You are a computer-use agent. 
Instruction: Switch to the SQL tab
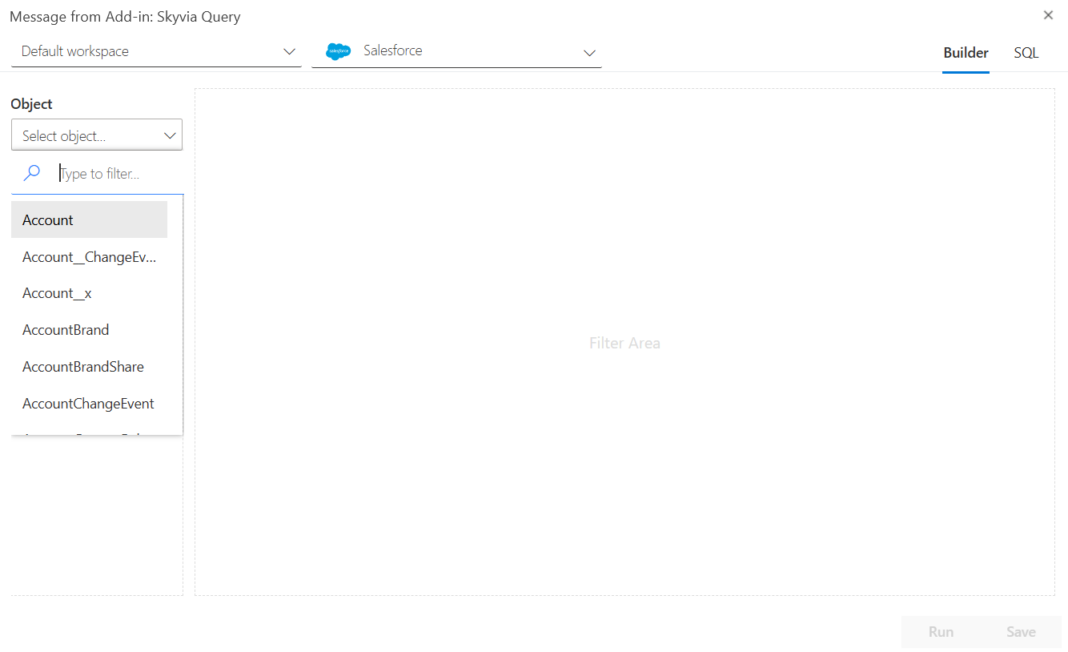(x=1026, y=53)
